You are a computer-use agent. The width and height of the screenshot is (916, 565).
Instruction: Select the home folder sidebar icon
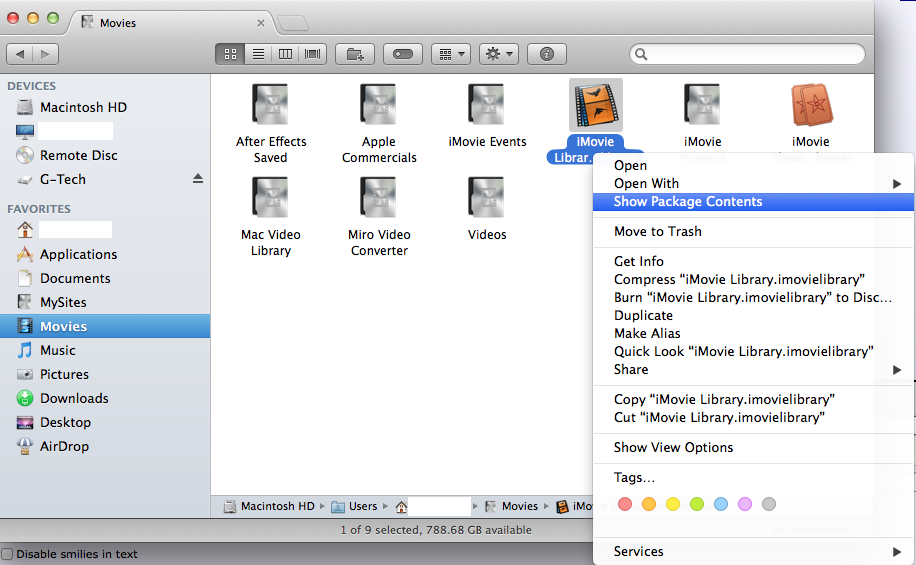25,230
